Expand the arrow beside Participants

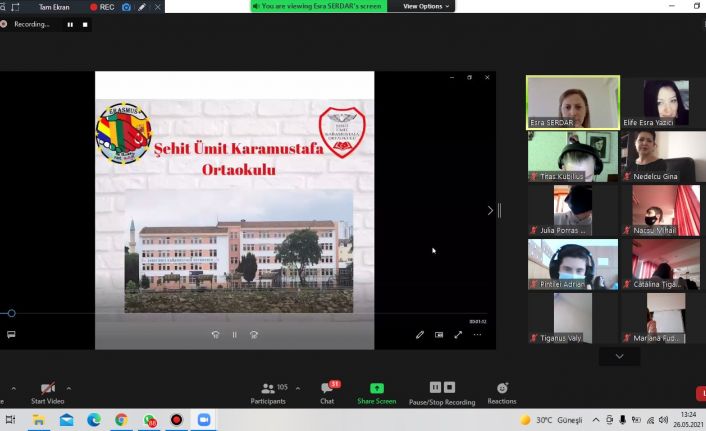pyautogui.click(x=298, y=388)
